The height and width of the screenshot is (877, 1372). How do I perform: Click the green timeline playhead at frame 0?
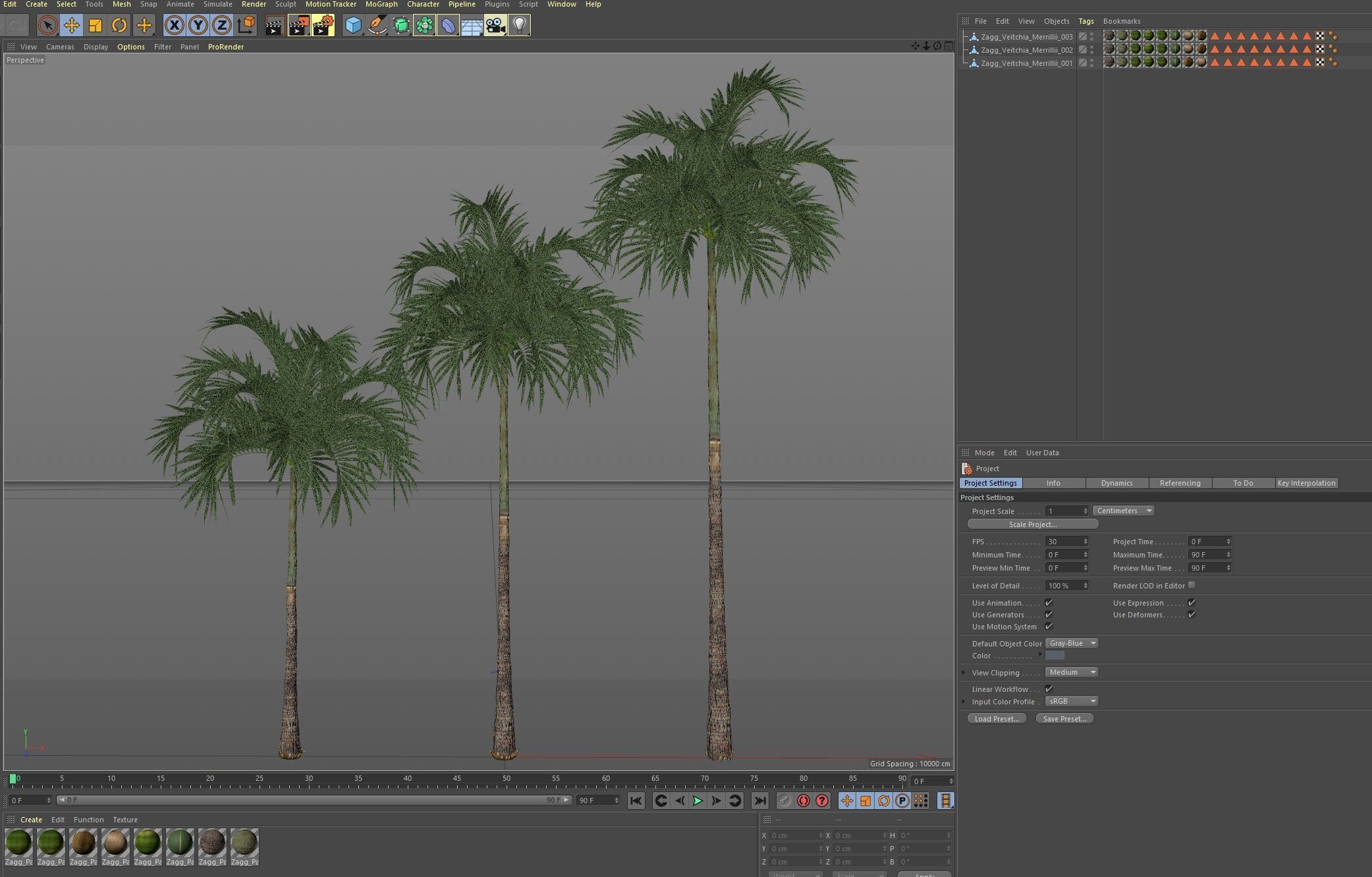pyautogui.click(x=13, y=779)
